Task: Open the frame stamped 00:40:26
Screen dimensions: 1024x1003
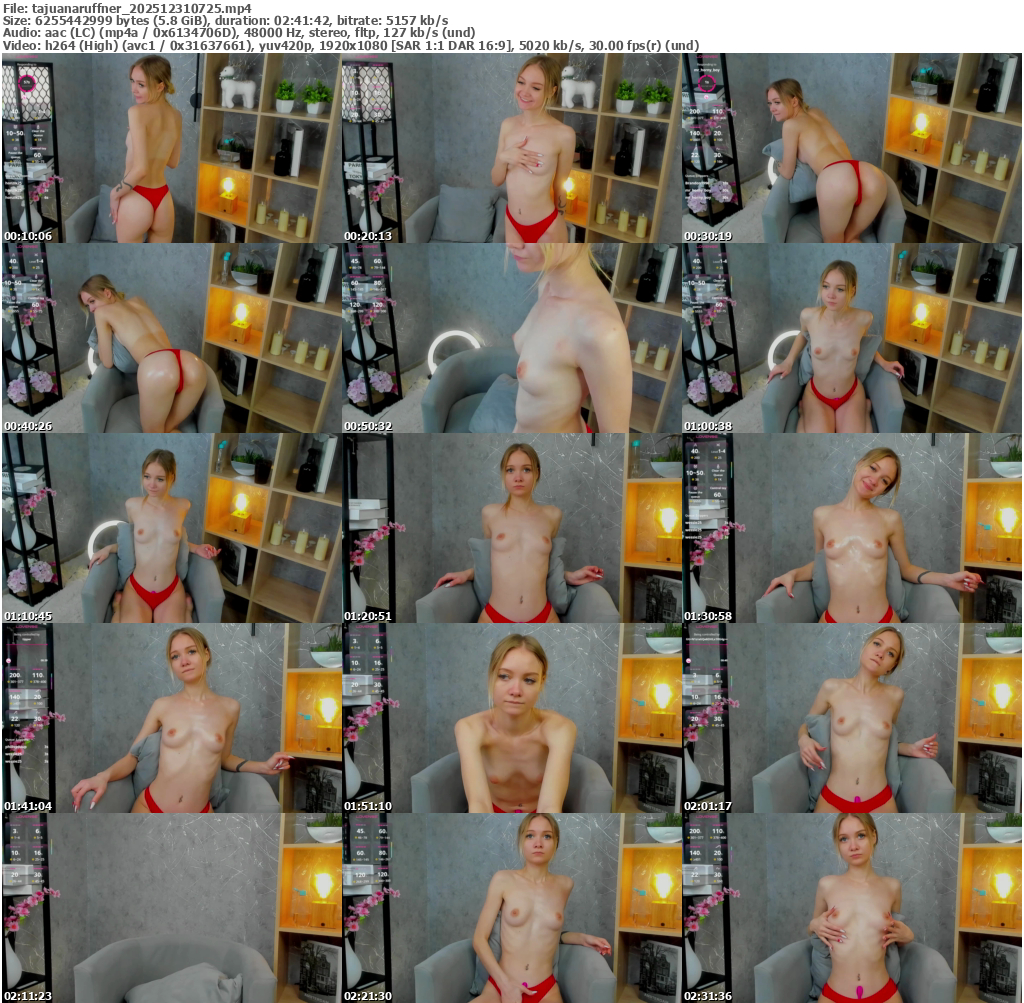Action: coord(171,338)
